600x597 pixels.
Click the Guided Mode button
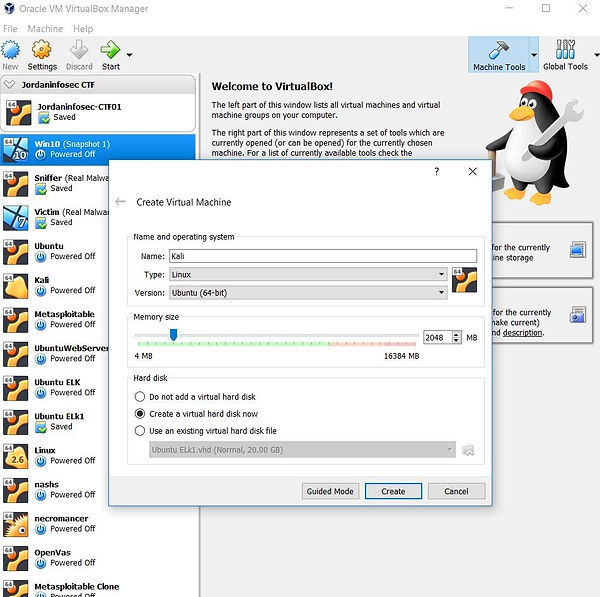[330, 491]
